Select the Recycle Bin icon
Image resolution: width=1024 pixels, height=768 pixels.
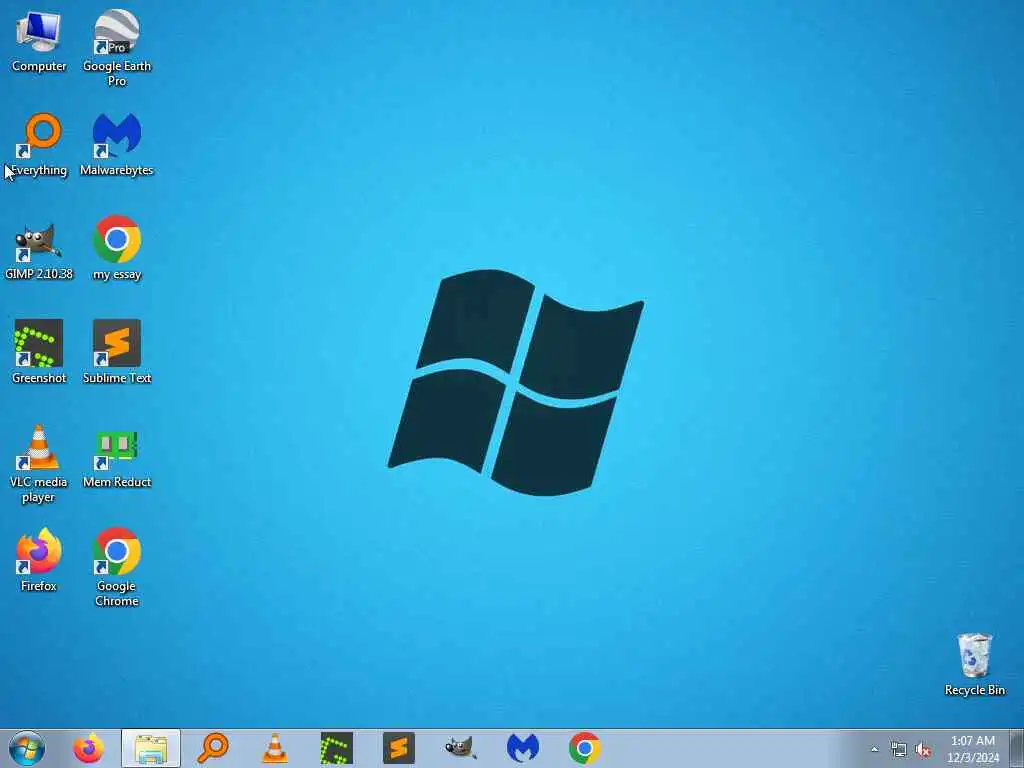(x=974, y=665)
